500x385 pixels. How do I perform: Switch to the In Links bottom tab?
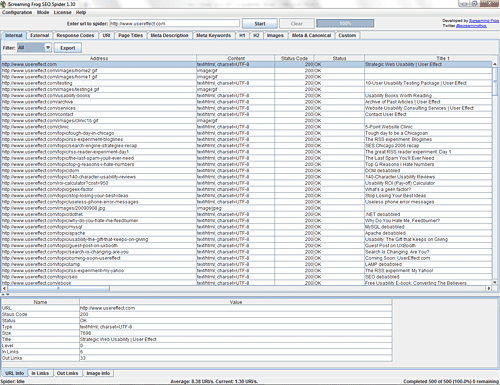(40, 373)
